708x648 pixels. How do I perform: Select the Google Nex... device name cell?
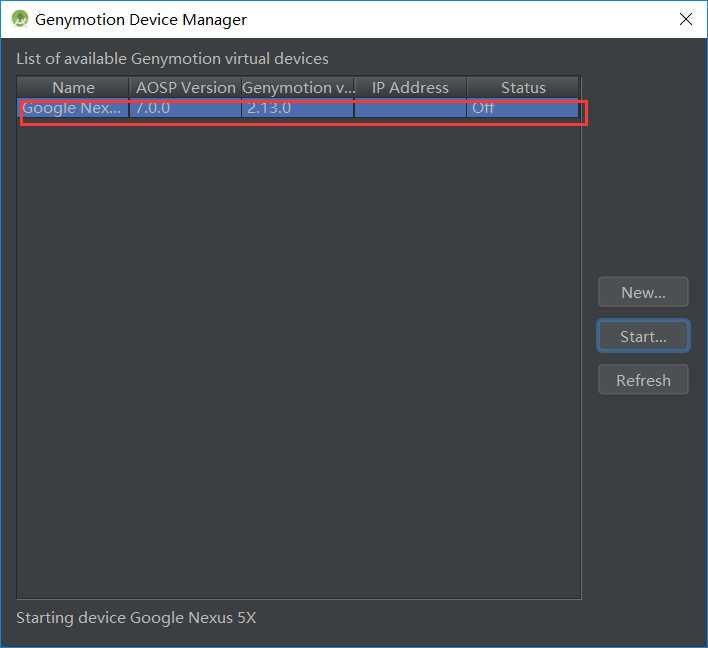[x=73, y=108]
